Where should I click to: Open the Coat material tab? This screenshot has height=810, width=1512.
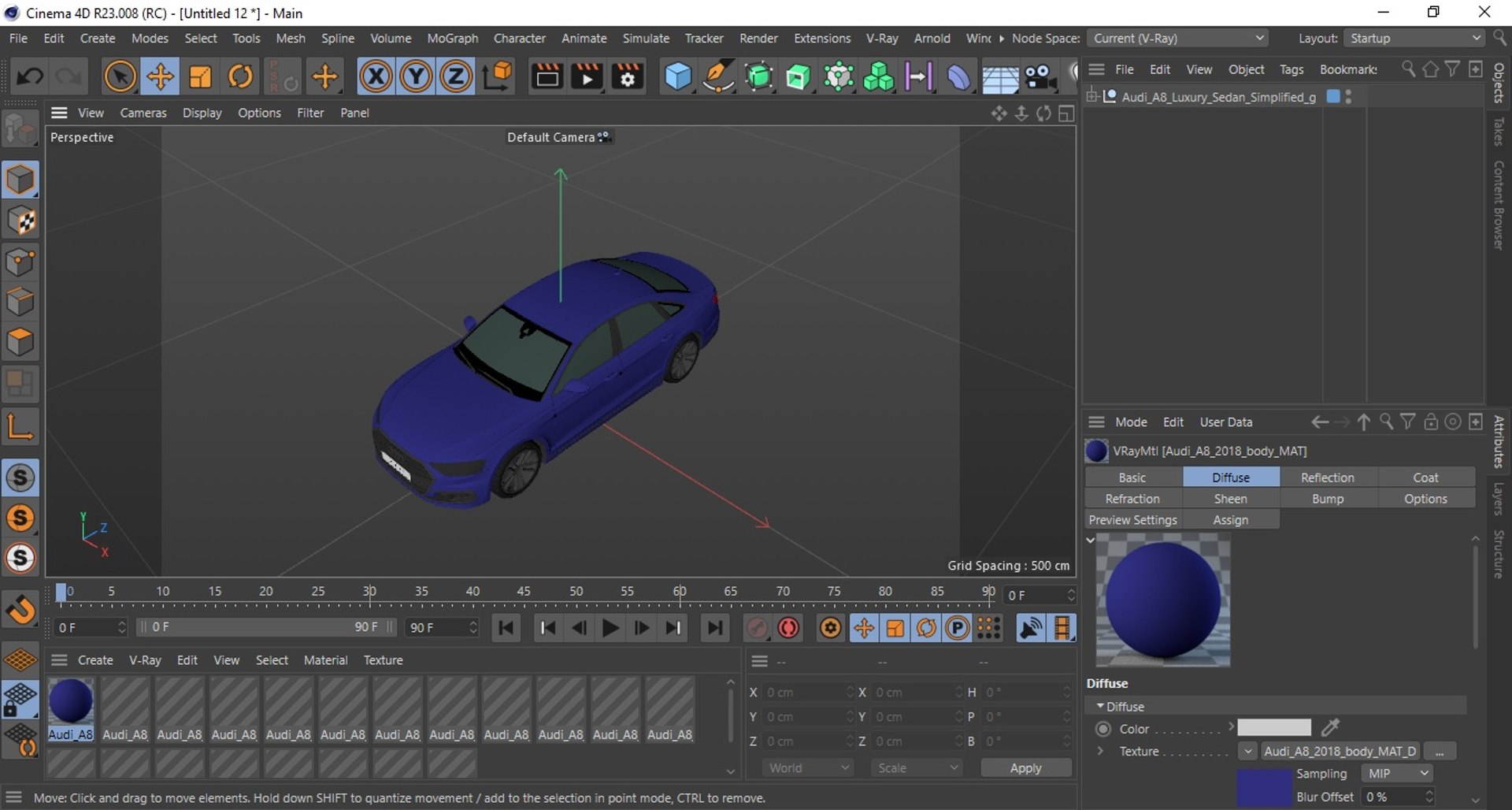pos(1425,477)
